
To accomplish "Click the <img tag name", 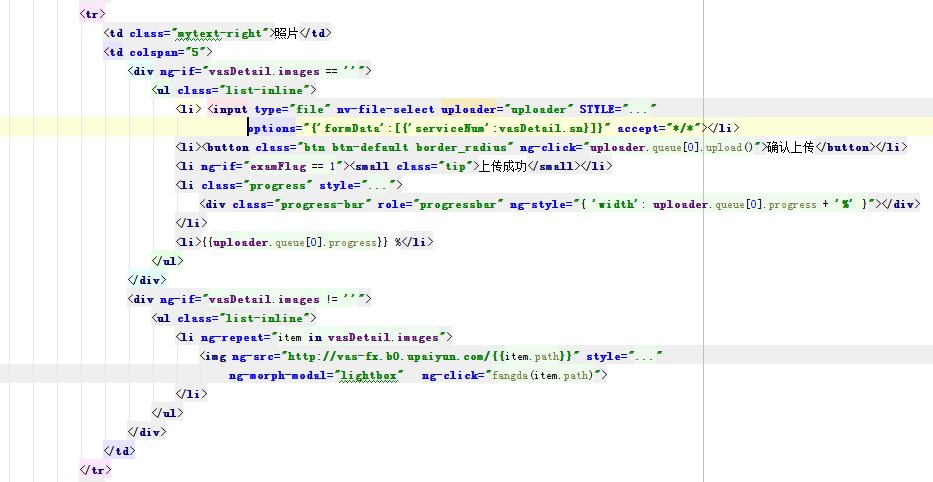I will click(213, 356).
